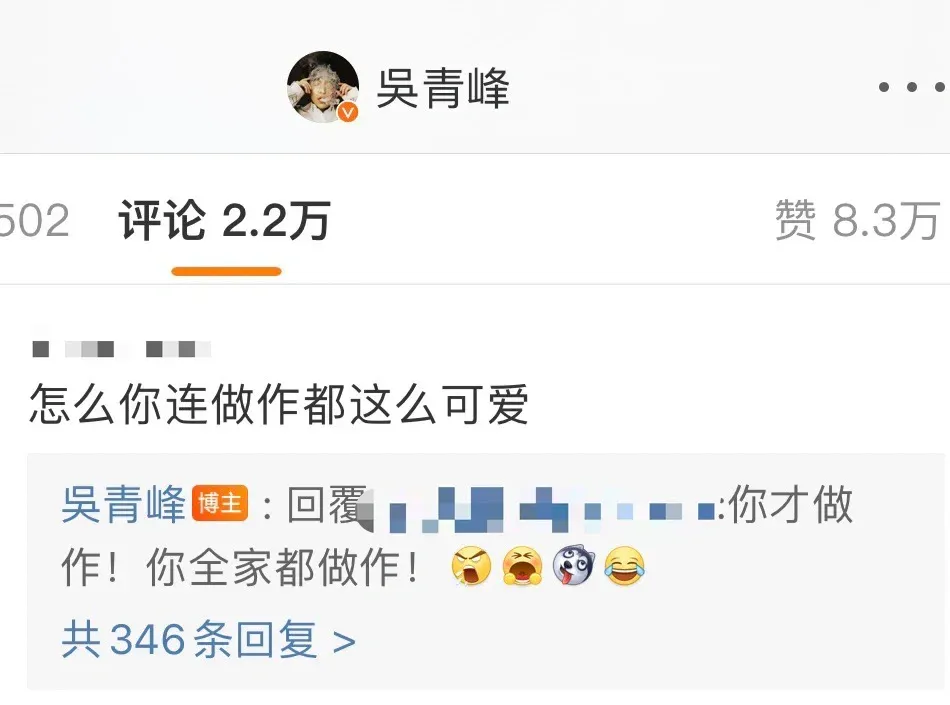Expand the 共346条回复 replies thread

click(x=208, y=640)
